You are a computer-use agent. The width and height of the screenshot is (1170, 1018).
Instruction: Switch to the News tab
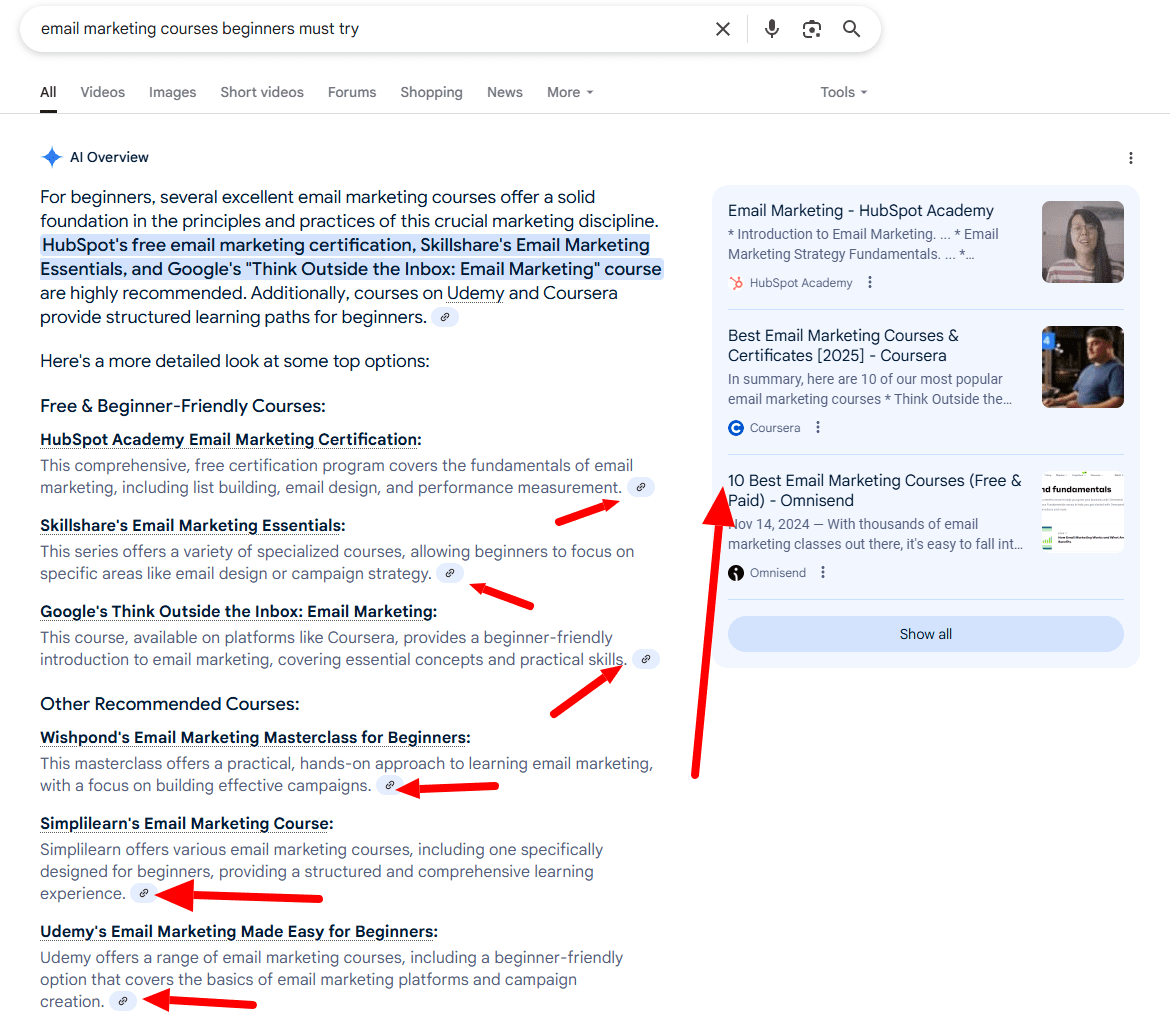(504, 93)
